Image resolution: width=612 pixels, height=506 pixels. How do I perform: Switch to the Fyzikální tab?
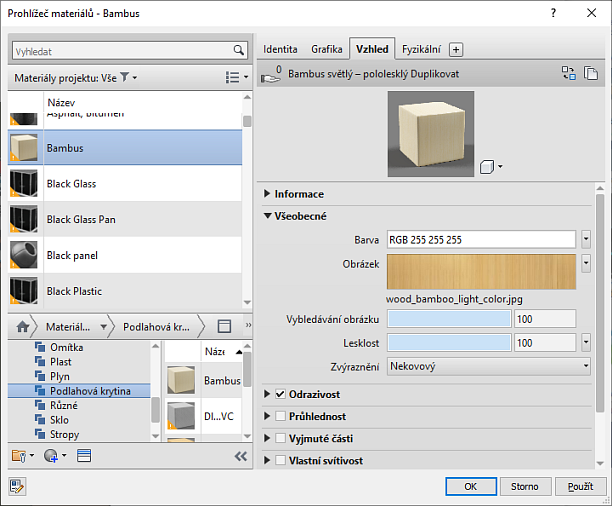click(x=422, y=48)
